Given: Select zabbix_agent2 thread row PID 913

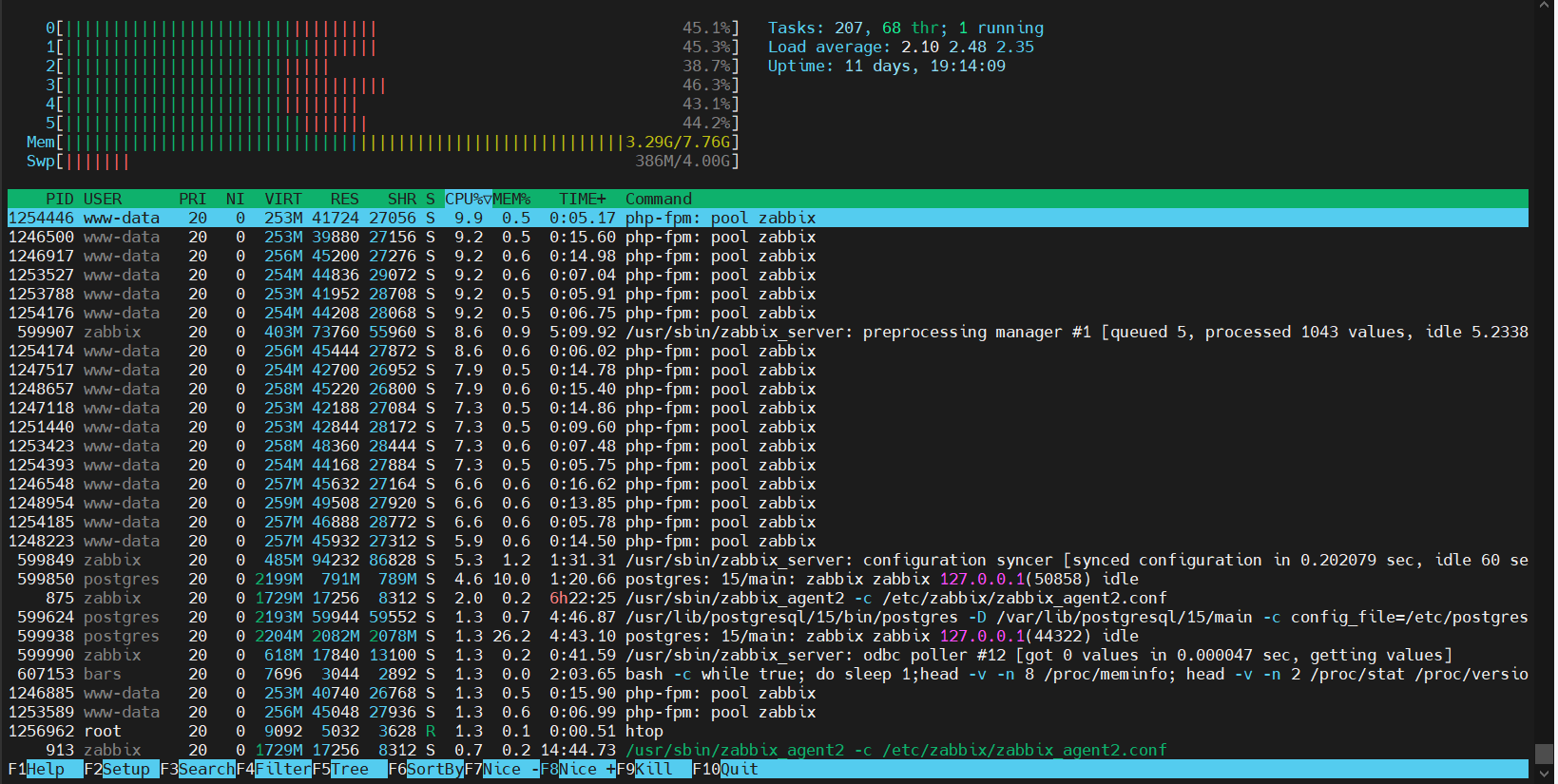Looking at the screenshot, I should coord(768,750).
